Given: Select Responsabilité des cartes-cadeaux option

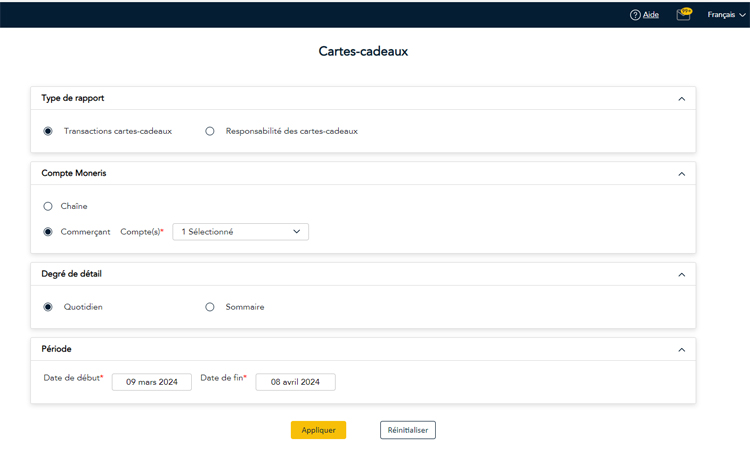Looking at the screenshot, I should click(x=210, y=131).
